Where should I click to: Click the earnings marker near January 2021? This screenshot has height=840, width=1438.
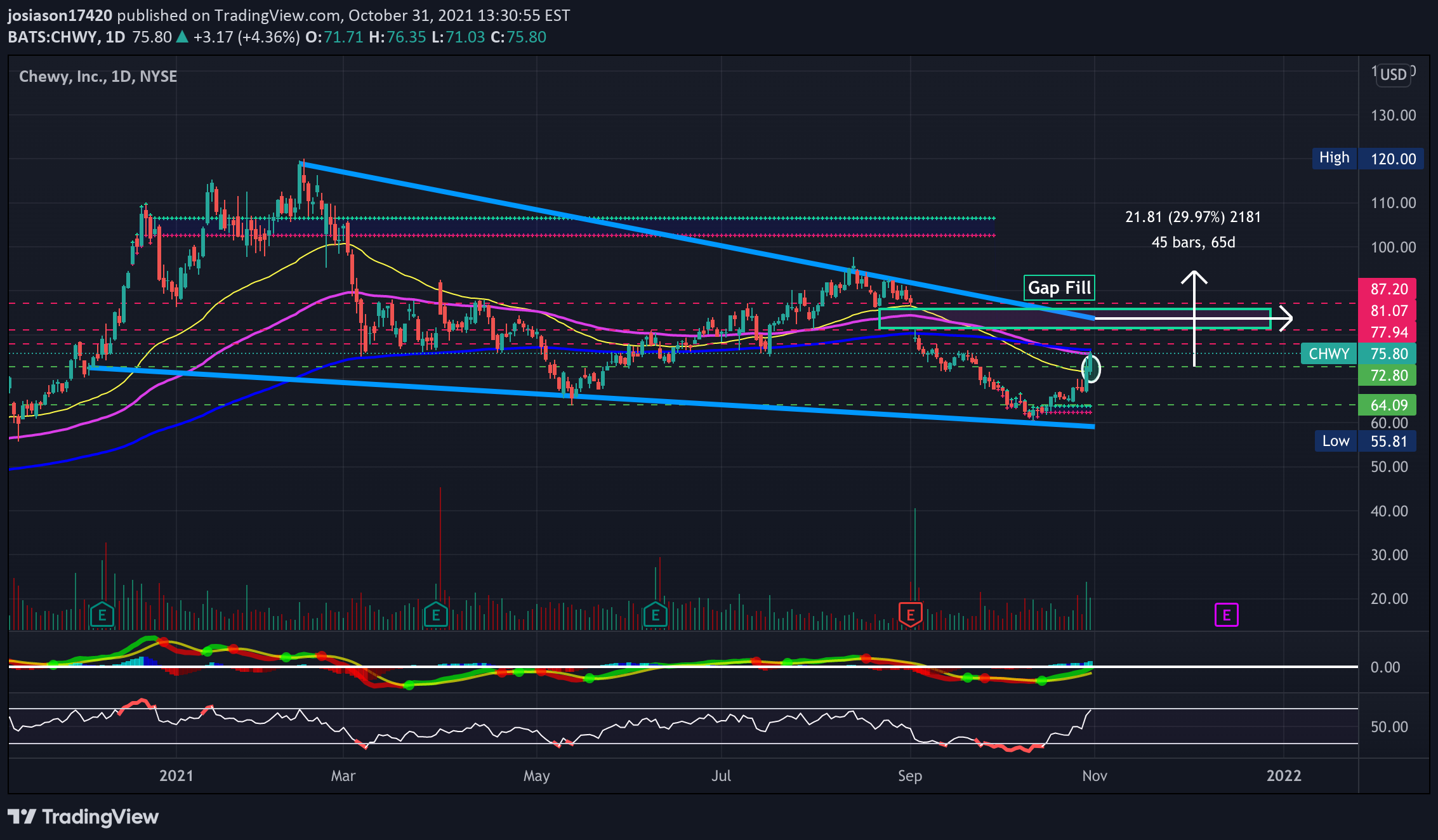coord(102,615)
